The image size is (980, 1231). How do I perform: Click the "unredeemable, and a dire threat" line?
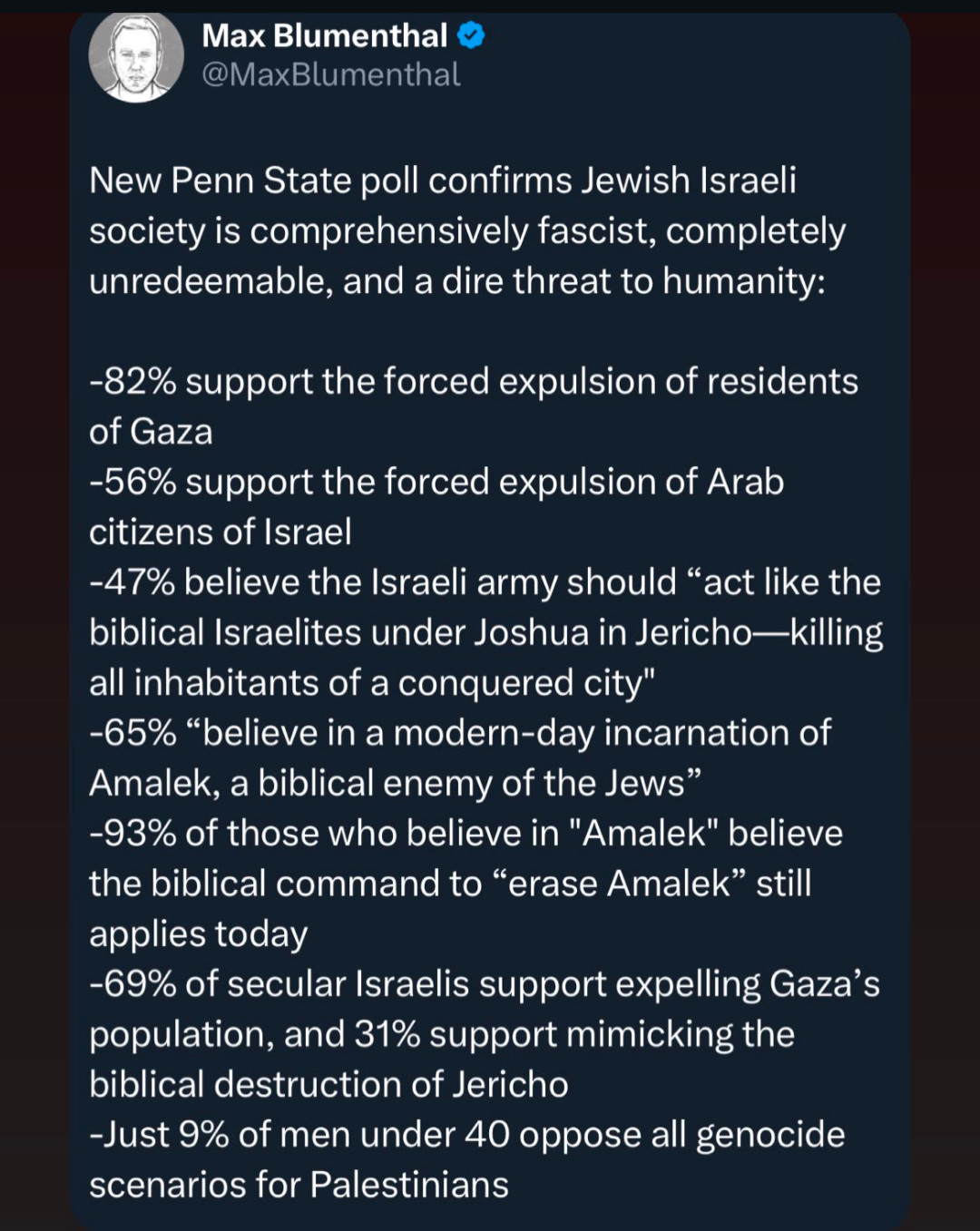[457, 281]
